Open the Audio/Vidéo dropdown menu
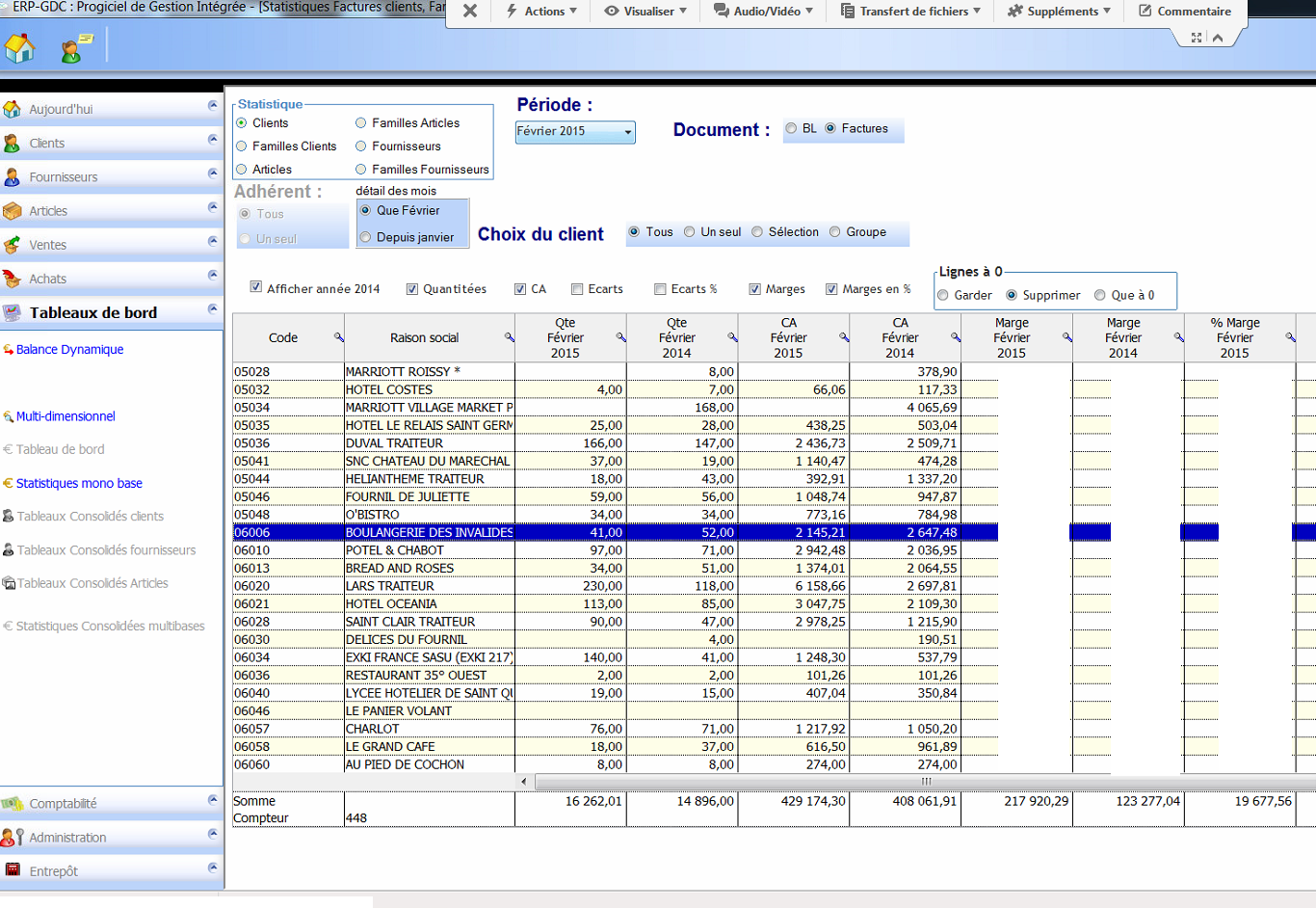Viewport: 1316px width, 908px height. coord(763,12)
